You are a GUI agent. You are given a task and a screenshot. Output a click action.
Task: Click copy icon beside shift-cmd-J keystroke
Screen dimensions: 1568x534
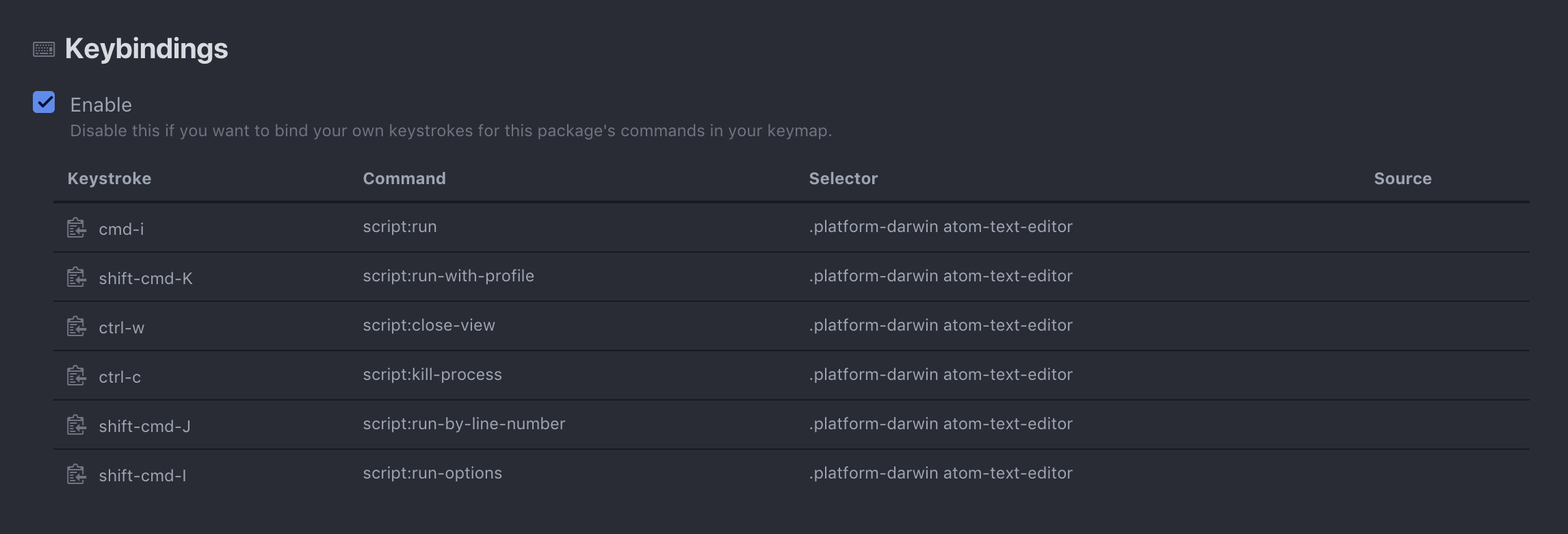tap(77, 425)
